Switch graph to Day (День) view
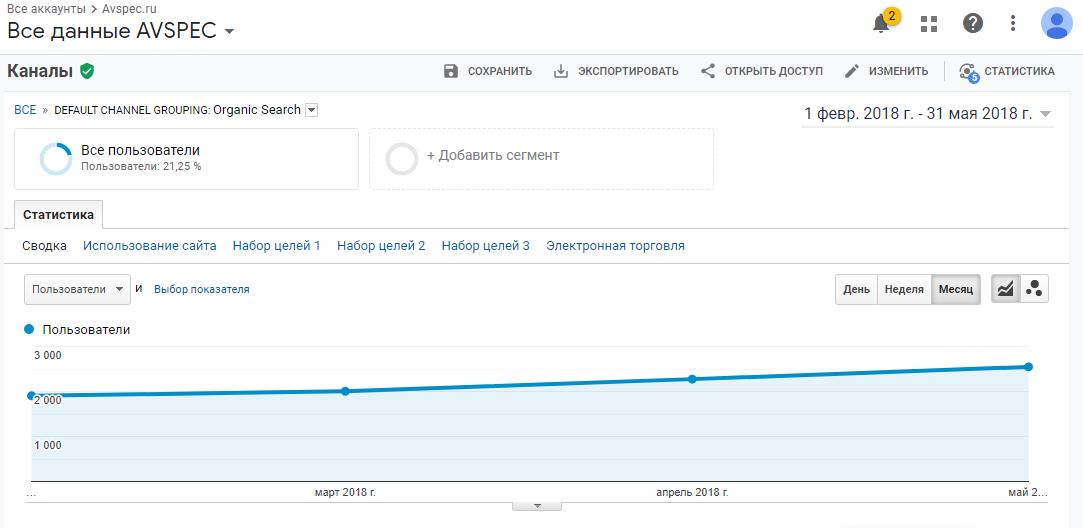The height and width of the screenshot is (528, 1083). click(856, 289)
